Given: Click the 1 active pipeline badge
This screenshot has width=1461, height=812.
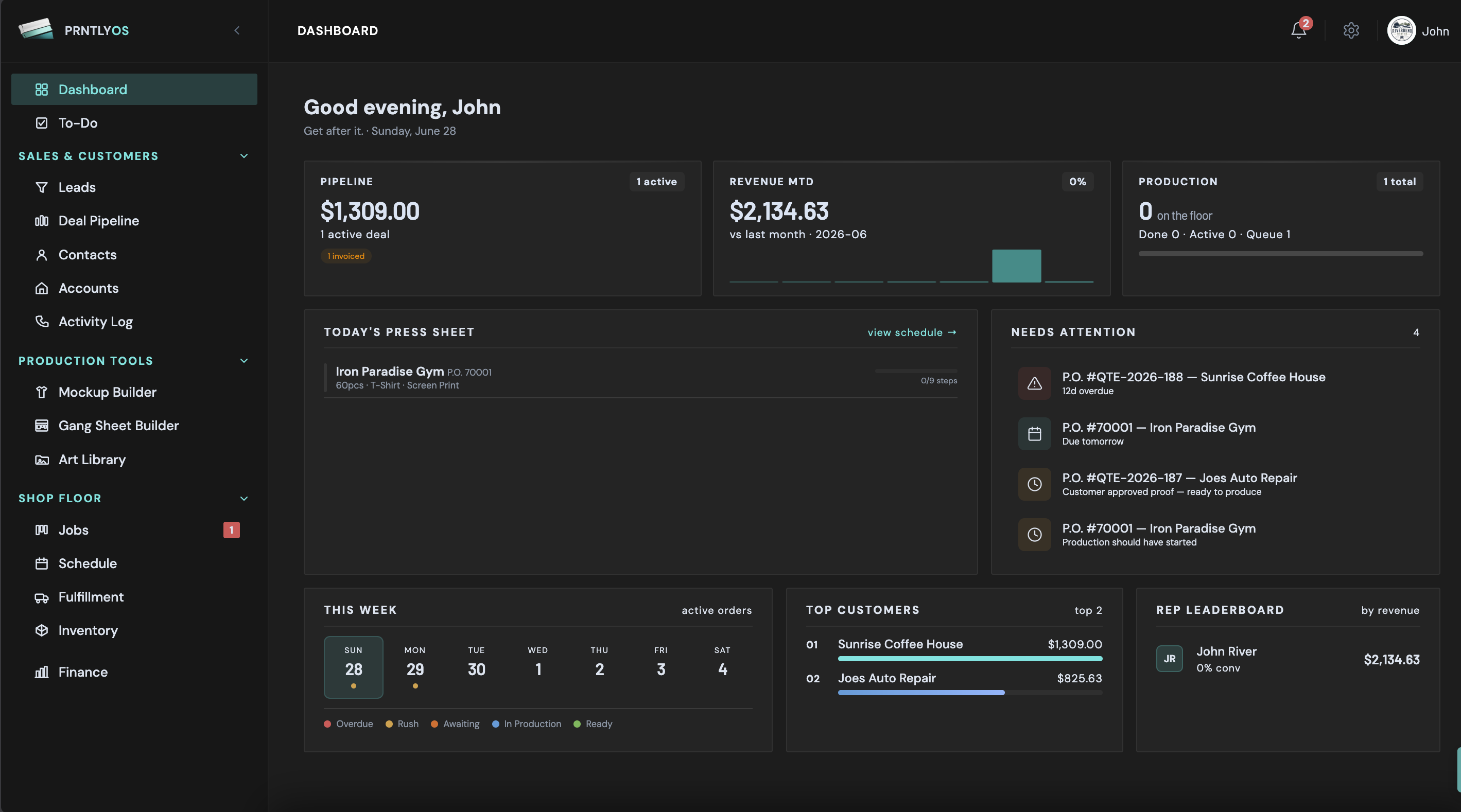Looking at the screenshot, I should pyautogui.click(x=656, y=182).
